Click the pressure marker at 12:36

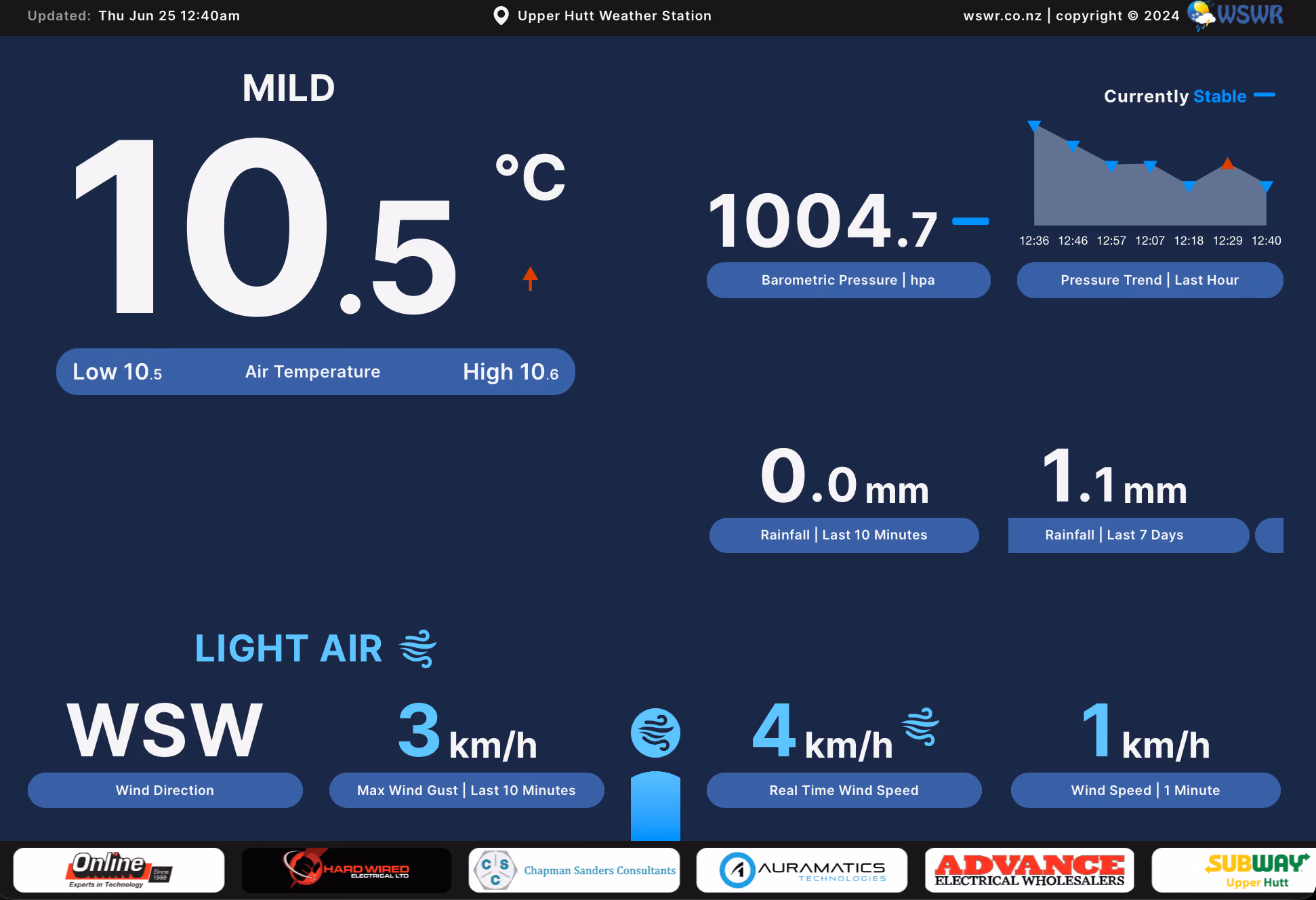point(1034,126)
